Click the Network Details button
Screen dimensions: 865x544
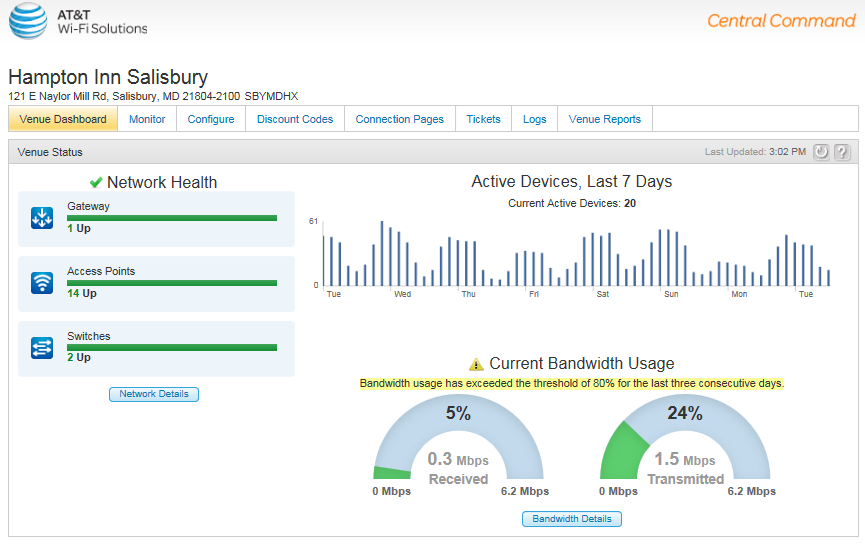point(154,394)
